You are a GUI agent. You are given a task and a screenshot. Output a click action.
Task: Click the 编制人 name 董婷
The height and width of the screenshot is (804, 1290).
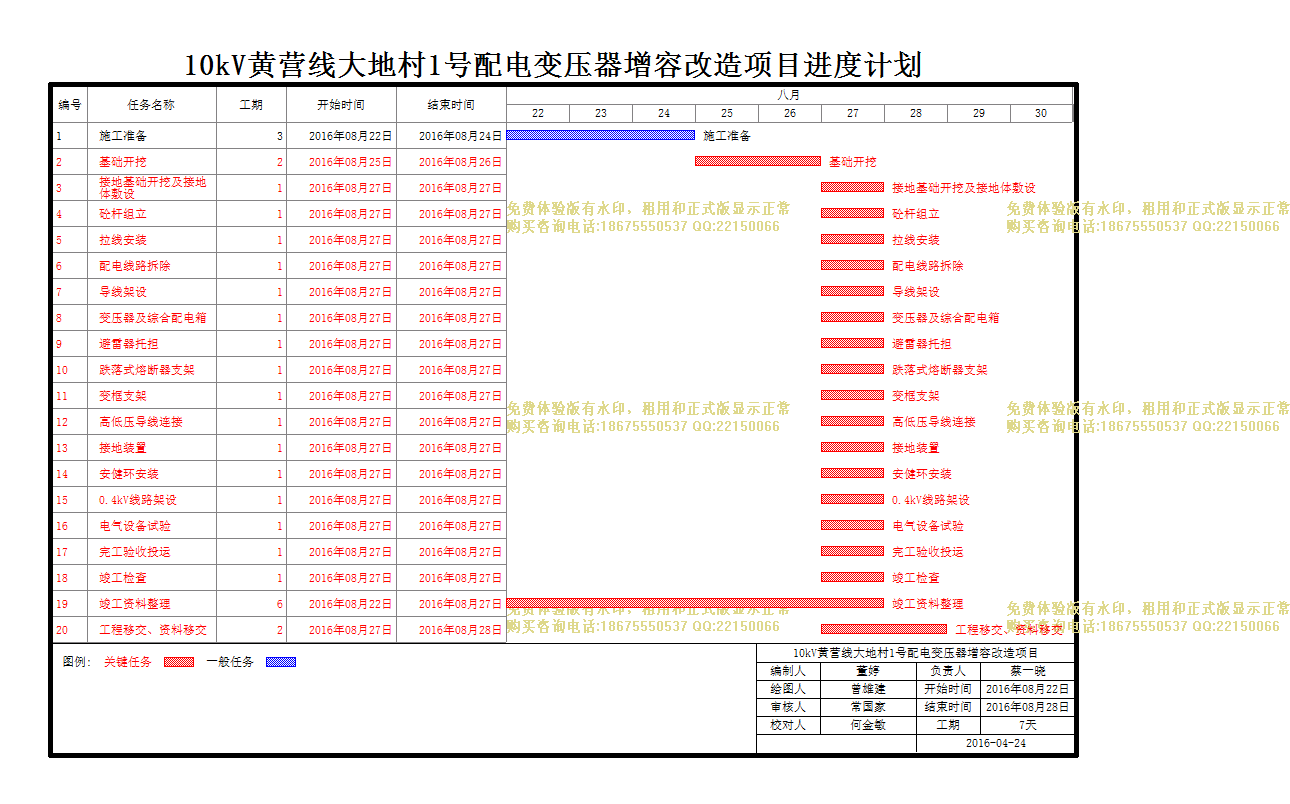[868, 671]
